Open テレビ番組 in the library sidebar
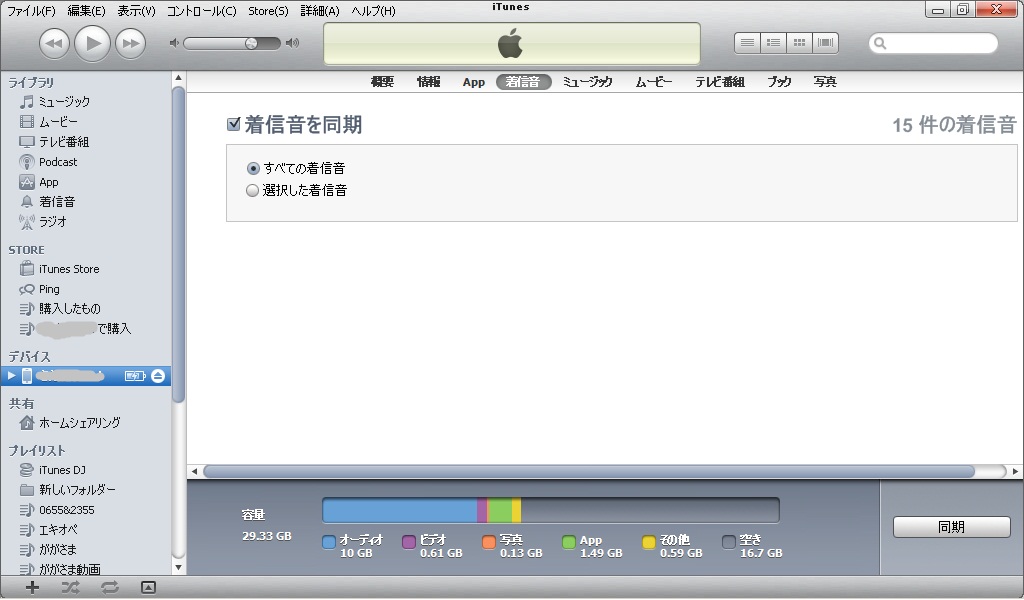 click(63, 142)
